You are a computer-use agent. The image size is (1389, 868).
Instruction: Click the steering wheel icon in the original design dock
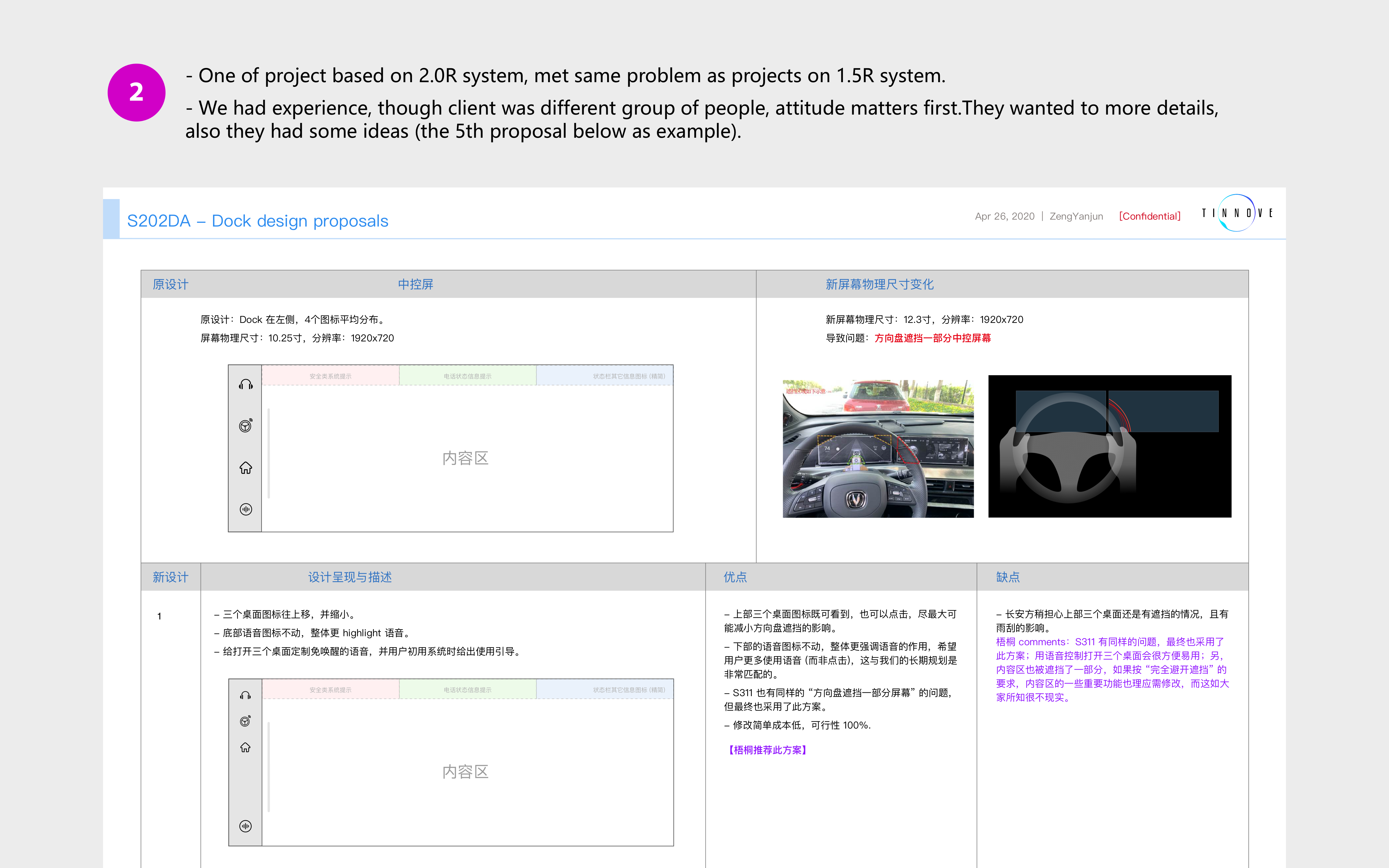246,425
